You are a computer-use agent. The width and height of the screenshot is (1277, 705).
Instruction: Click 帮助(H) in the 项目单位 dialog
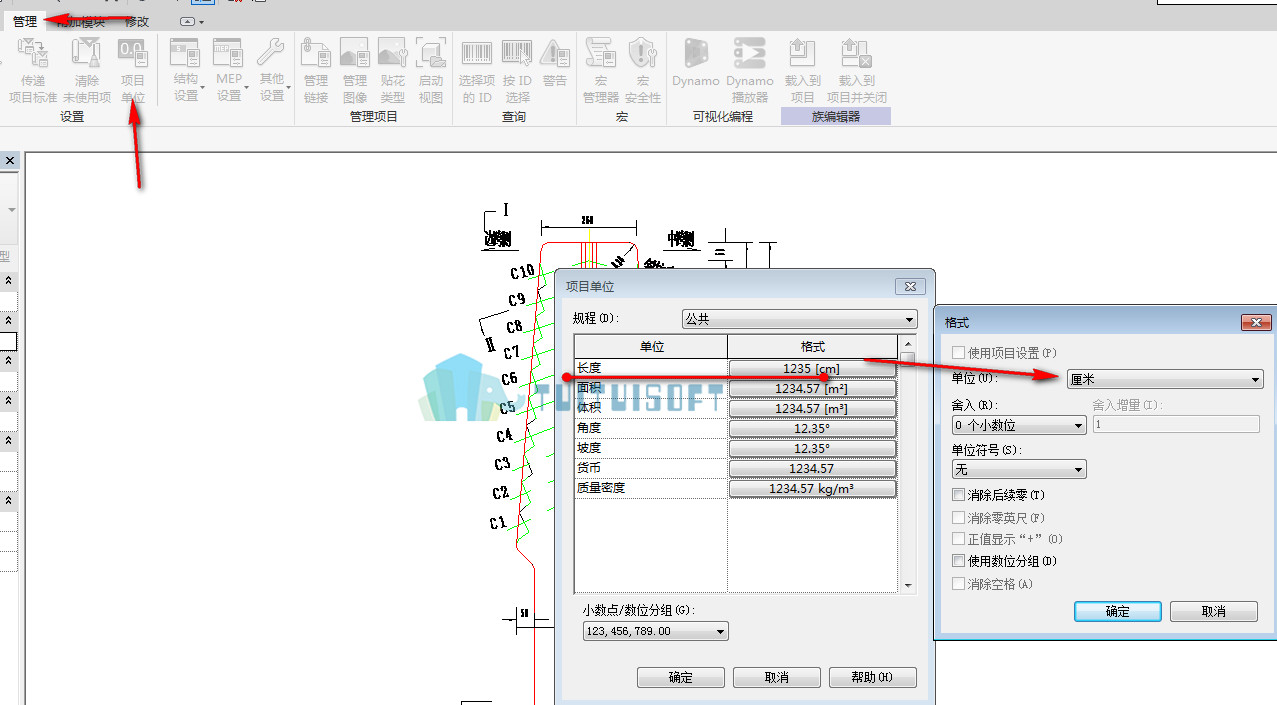coord(873,677)
